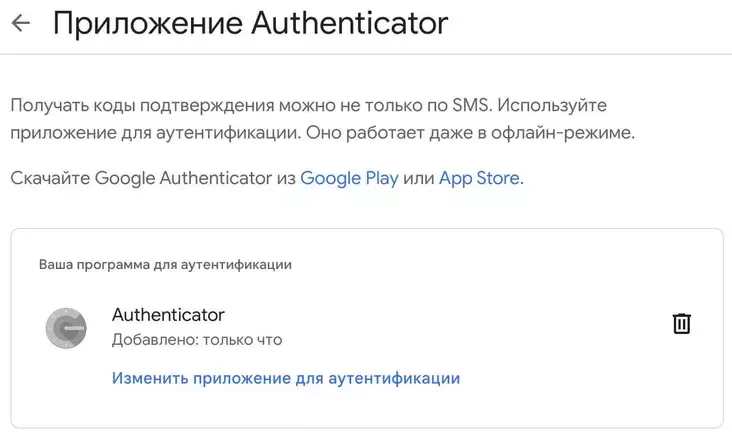The width and height of the screenshot is (732, 440).
Task: Go back using the left arrow
Action: coord(20,24)
